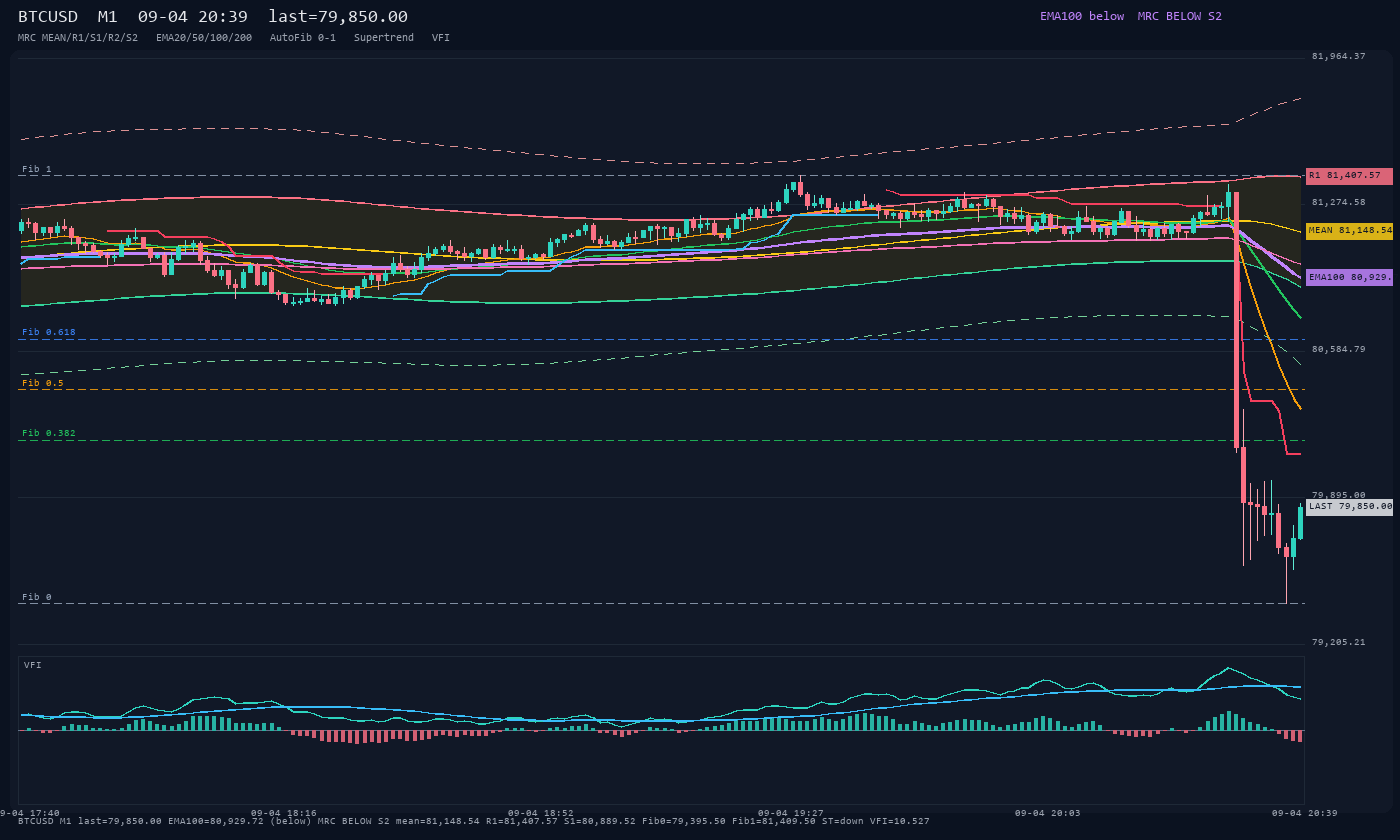
Task: Select the MRC MEAN/R1/S1/R2/S2 indicator label
Action: point(78,38)
